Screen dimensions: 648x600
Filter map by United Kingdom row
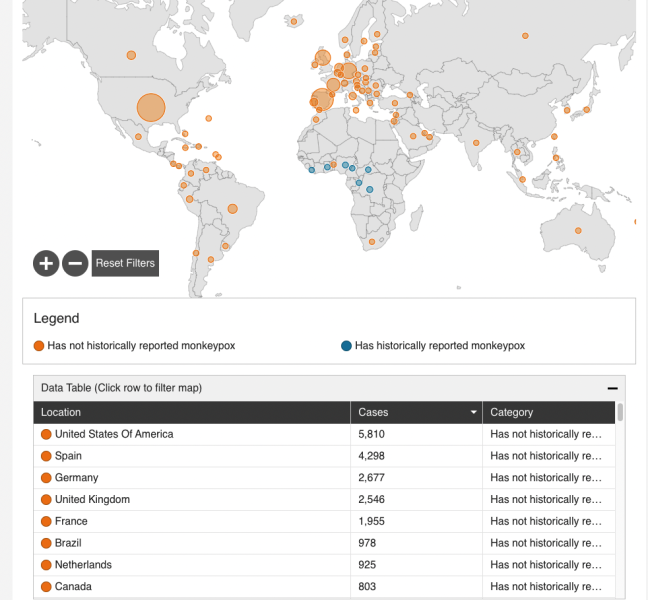pos(92,499)
